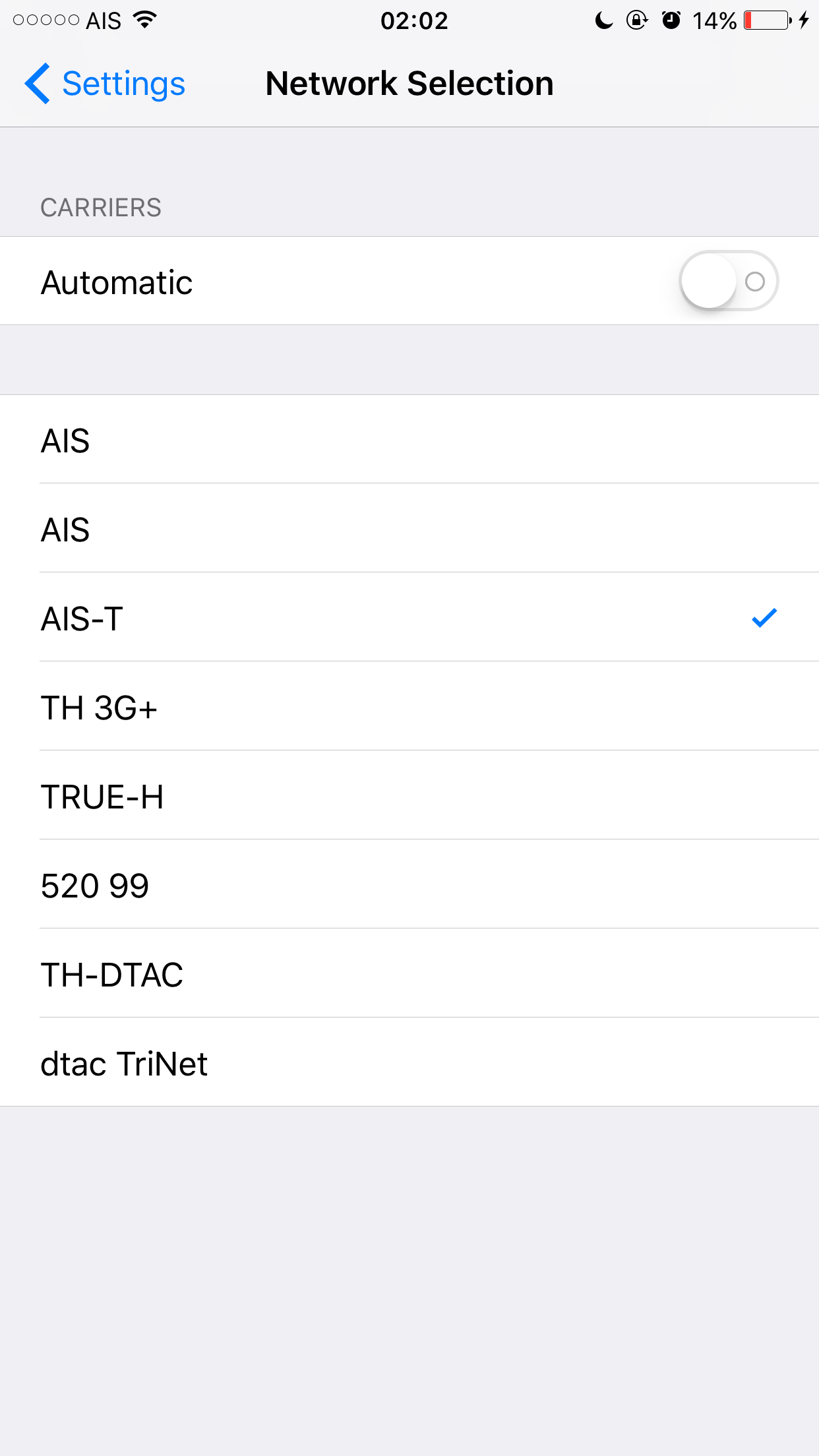This screenshot has height=1456, width=819.
Task: Tap the red low battery icon
Action: point(768,20)
